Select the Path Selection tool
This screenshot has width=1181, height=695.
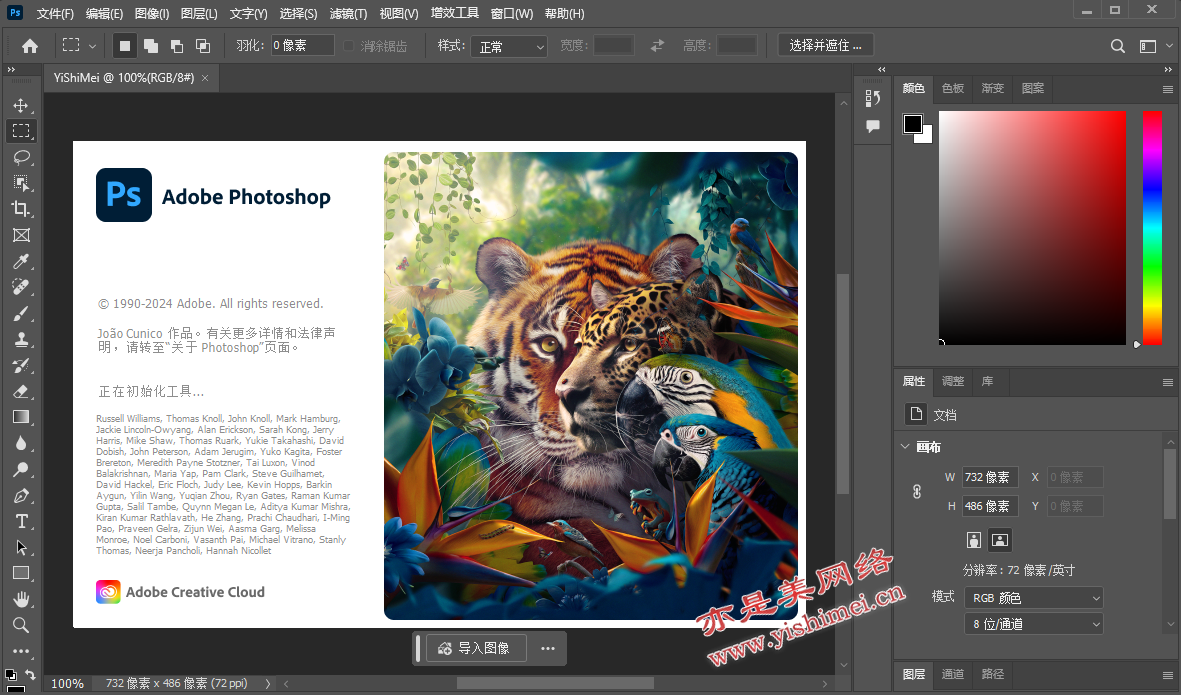click(21, 547)
